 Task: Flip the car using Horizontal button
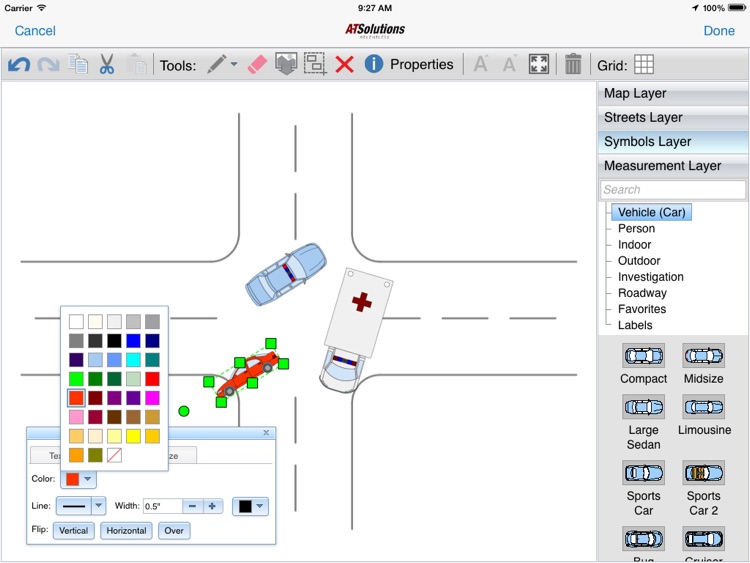point(126,531)
